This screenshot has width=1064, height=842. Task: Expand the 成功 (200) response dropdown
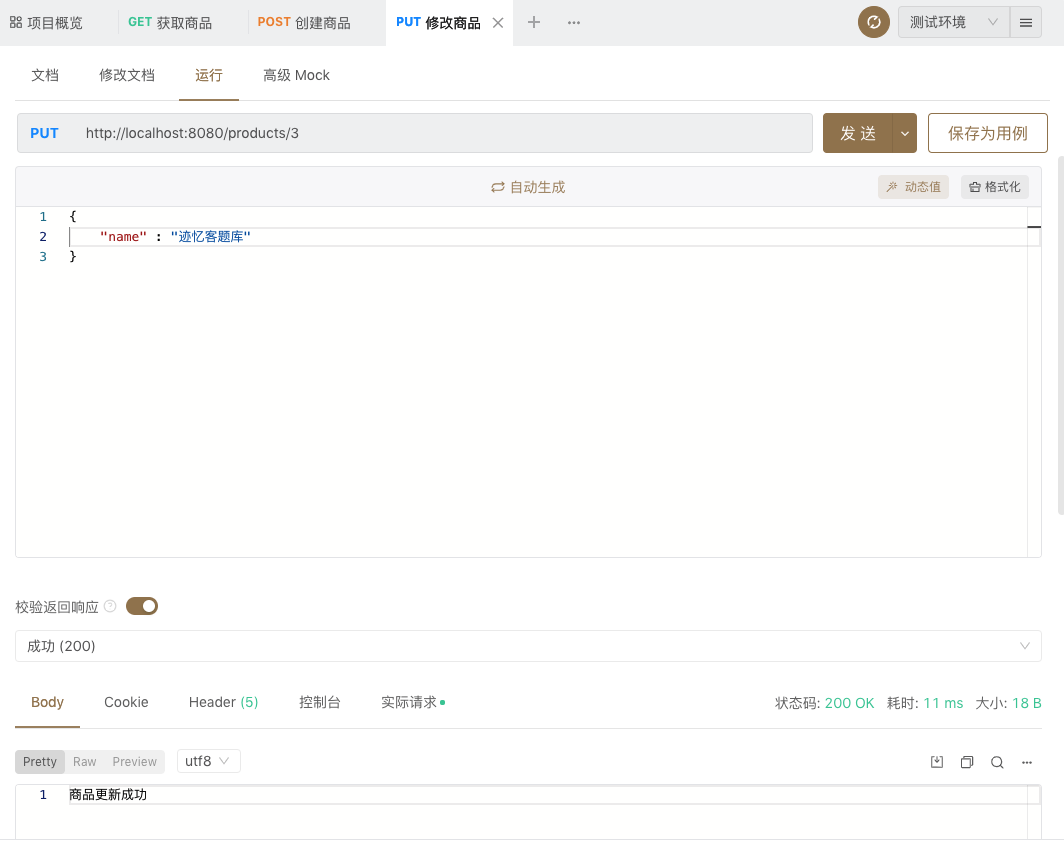point(528,646)
